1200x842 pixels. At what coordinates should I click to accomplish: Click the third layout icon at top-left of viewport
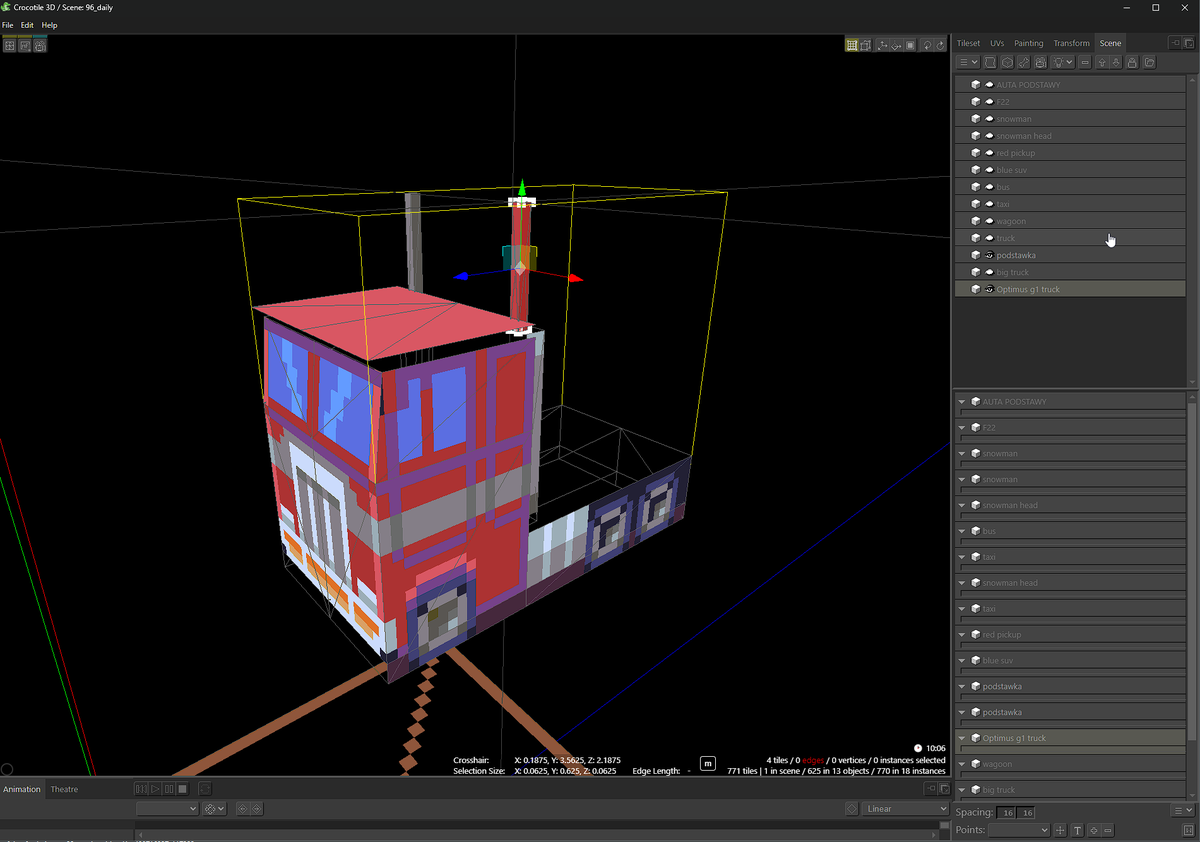tap(40, 45)
